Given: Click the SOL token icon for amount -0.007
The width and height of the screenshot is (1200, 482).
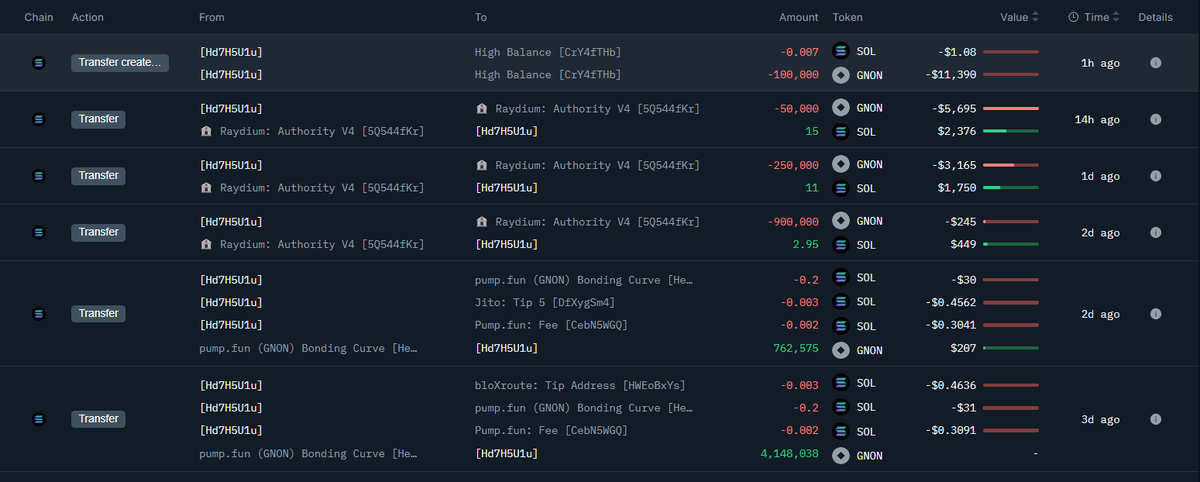Looking at the screenshot, I should coord(841,51).
